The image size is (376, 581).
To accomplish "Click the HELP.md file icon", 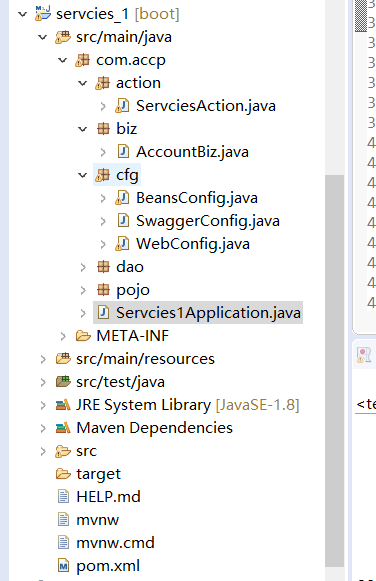I will pos(63,497).
